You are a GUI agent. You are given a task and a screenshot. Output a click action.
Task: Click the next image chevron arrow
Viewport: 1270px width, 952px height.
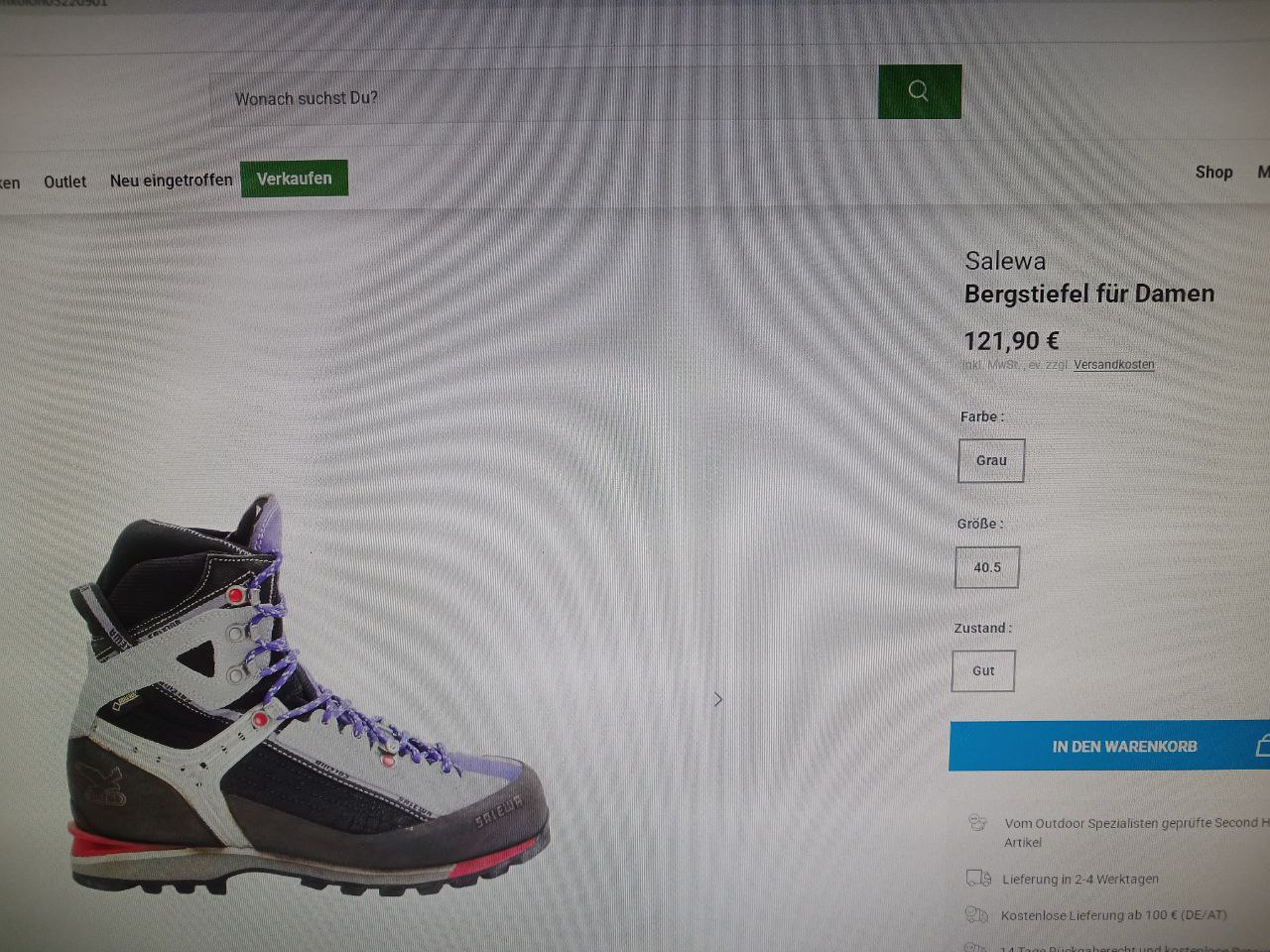coord(718,699)
